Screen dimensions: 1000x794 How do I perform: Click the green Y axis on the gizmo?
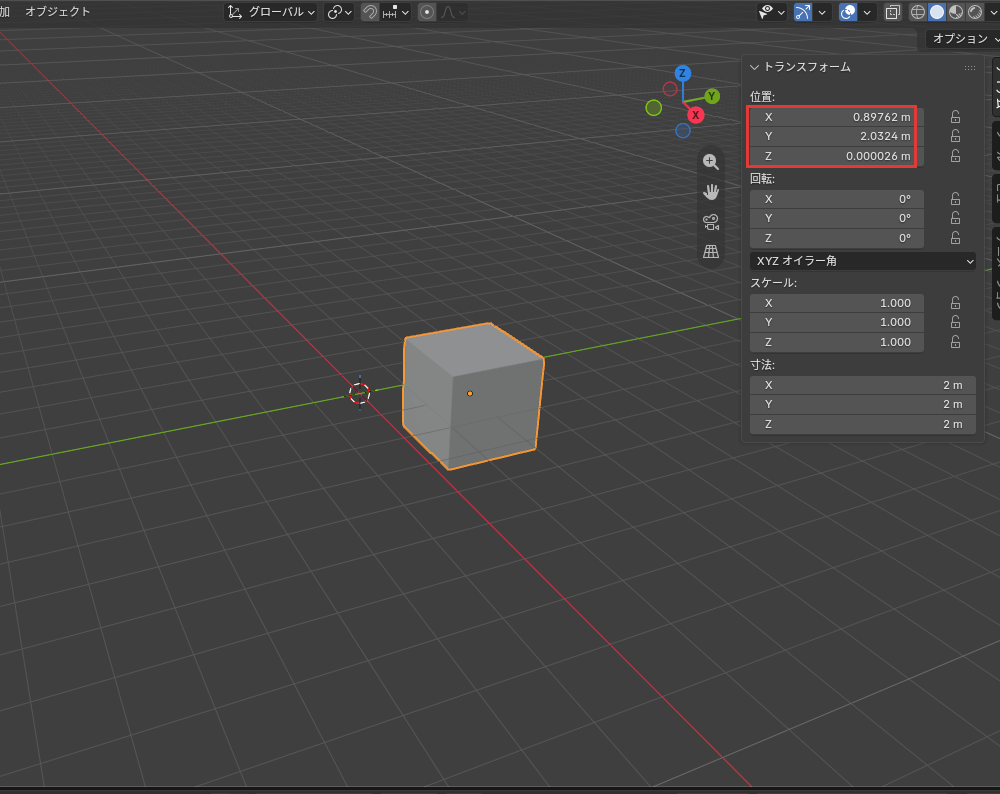(x=712, y=96)
